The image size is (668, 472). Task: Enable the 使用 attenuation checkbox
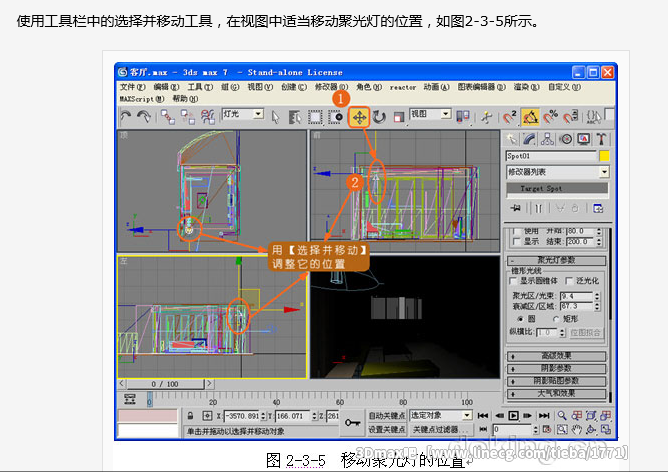[x=516, y=231]
